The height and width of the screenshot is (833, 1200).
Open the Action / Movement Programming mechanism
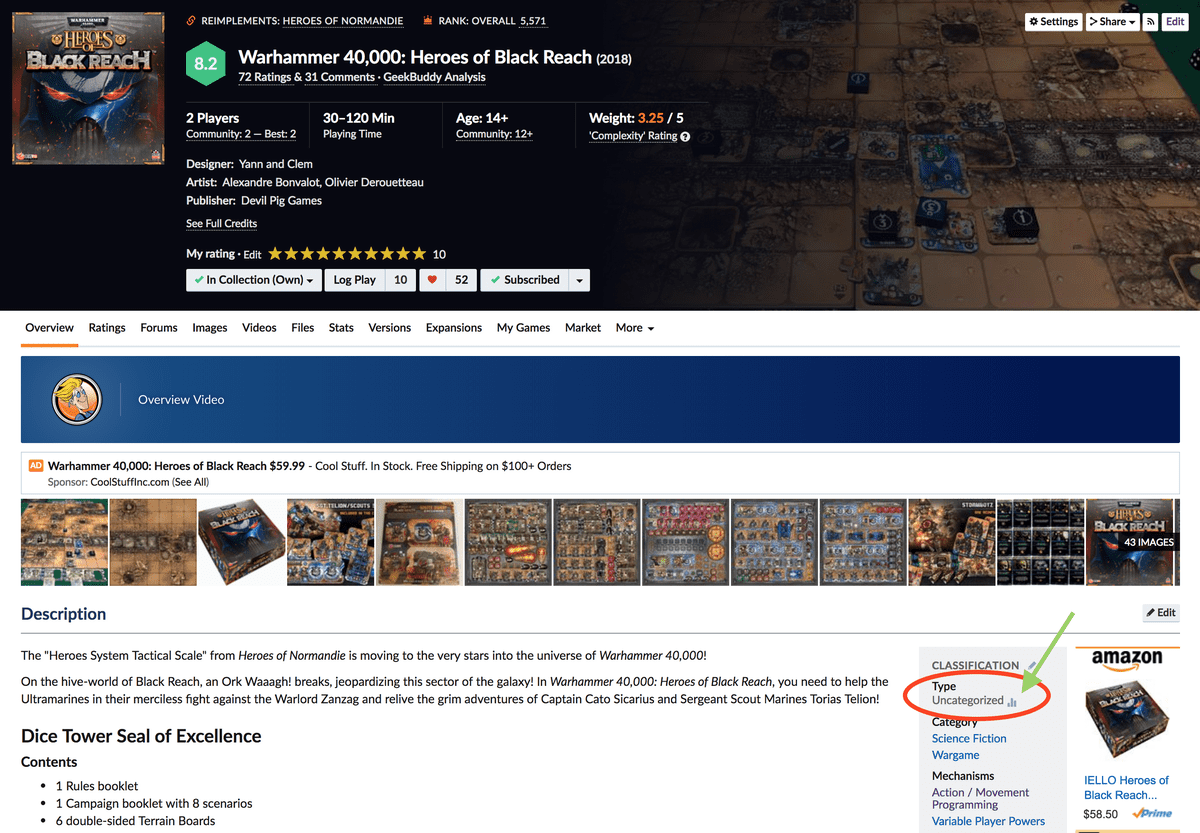pos(981,799)
